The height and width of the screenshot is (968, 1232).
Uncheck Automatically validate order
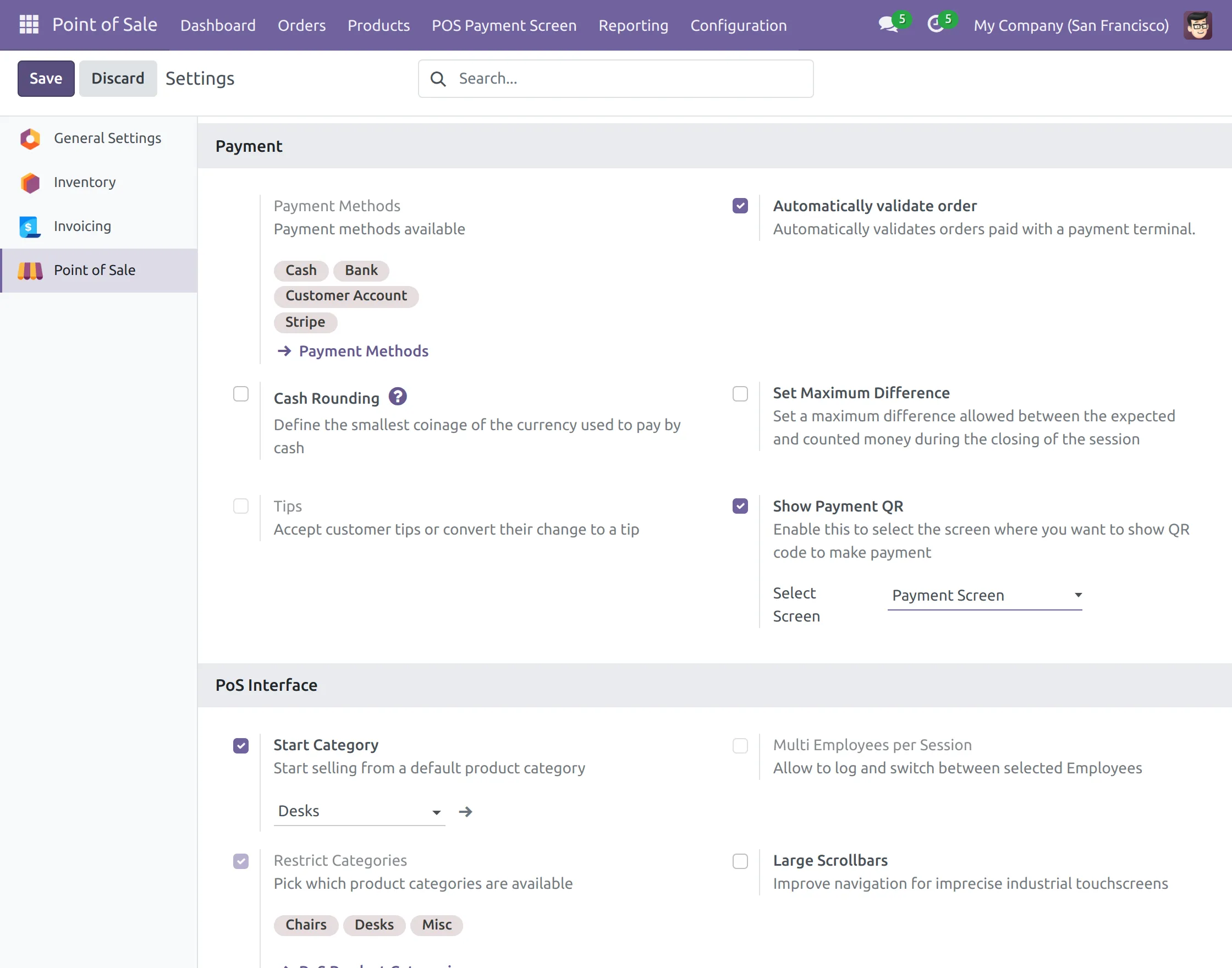click(x=740, y=206)
